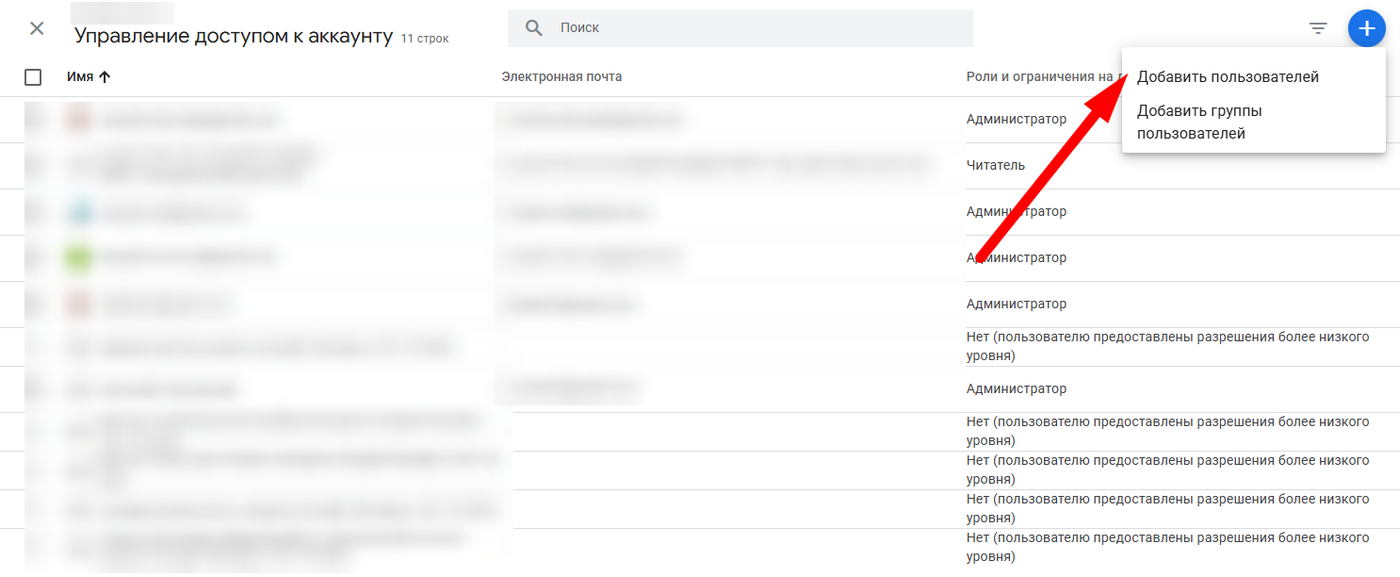Viewport: 1400px width, 577px height.
Task: Open the filter icon next to the plus button
Action: (1319, 28)
